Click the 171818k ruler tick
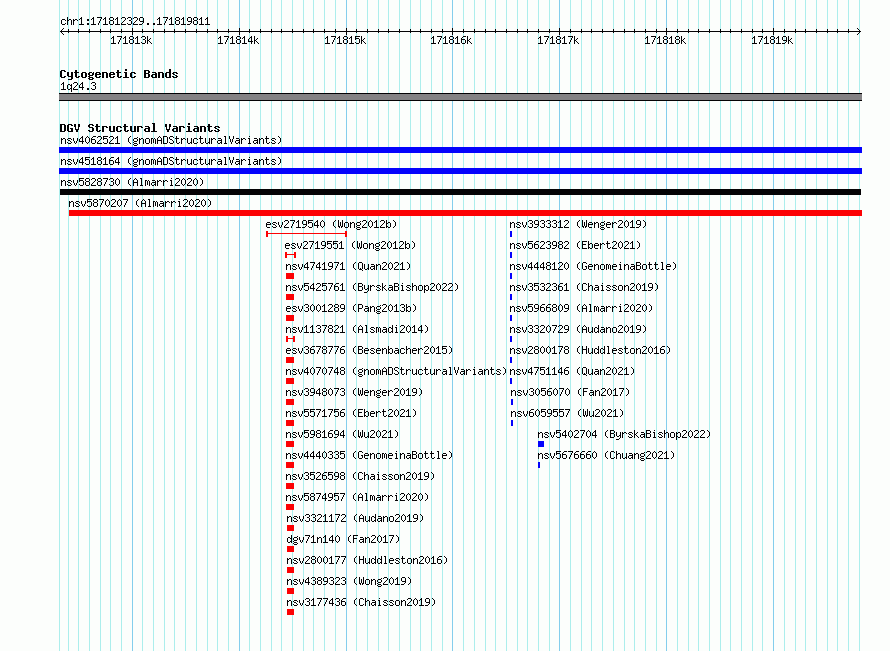 coord(665,40)
